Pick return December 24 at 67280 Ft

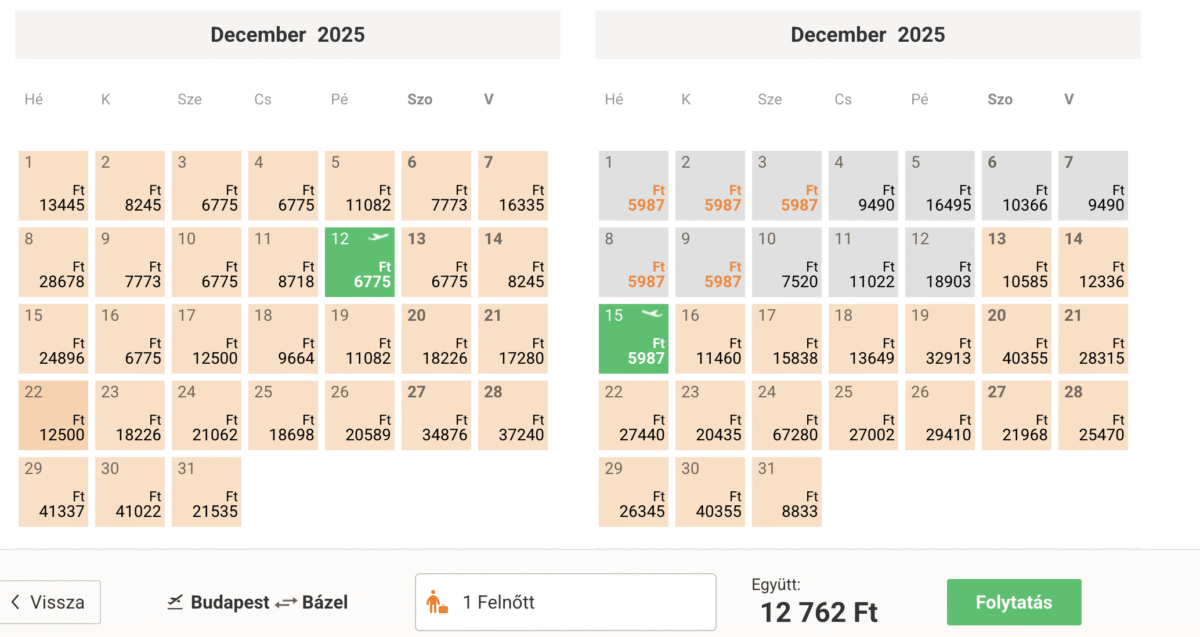click(787, 415)
